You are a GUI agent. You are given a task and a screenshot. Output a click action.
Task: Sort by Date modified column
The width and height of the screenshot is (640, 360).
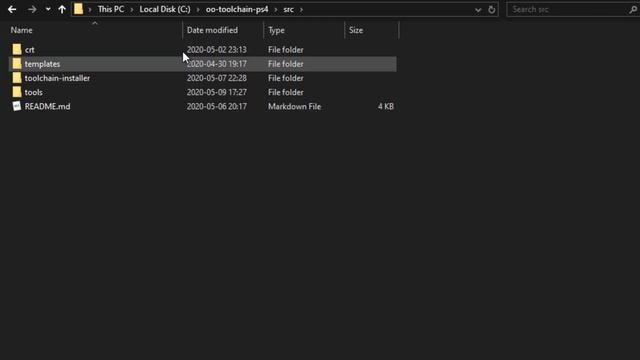(x=212, y=30)
